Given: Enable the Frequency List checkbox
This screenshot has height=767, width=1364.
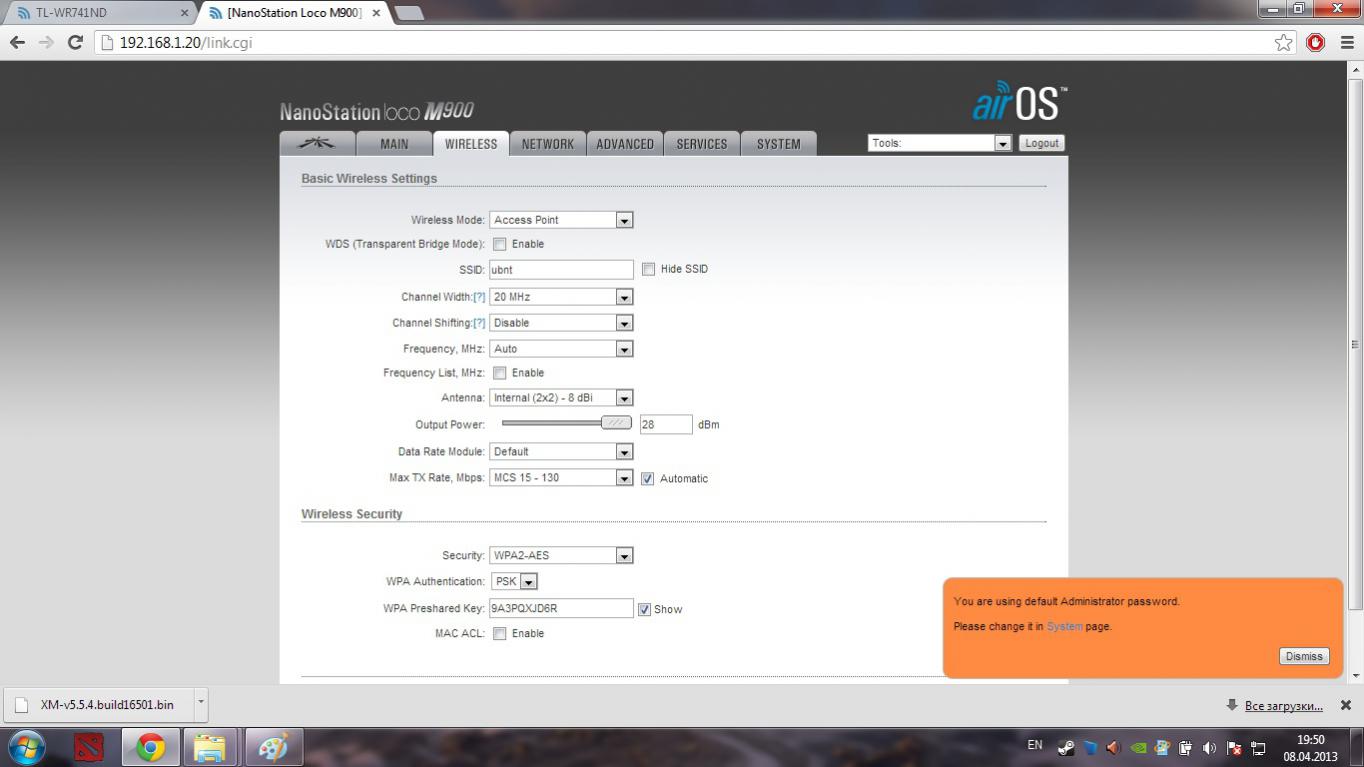Looking at the screenshot, I should coord(499,373).
